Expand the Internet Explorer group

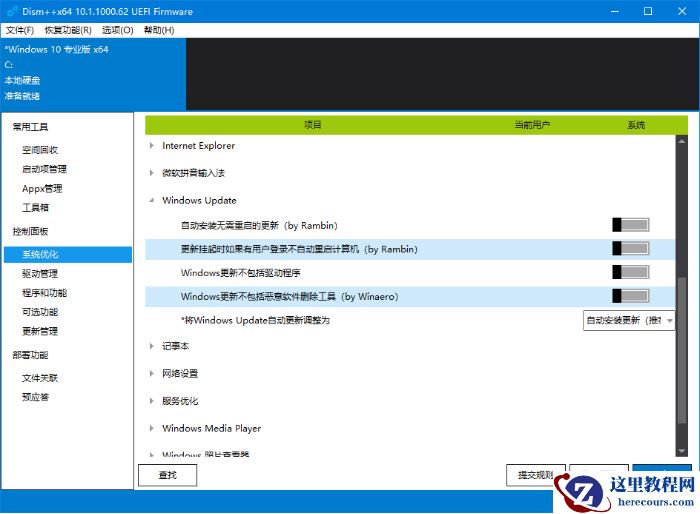point(152,146)
